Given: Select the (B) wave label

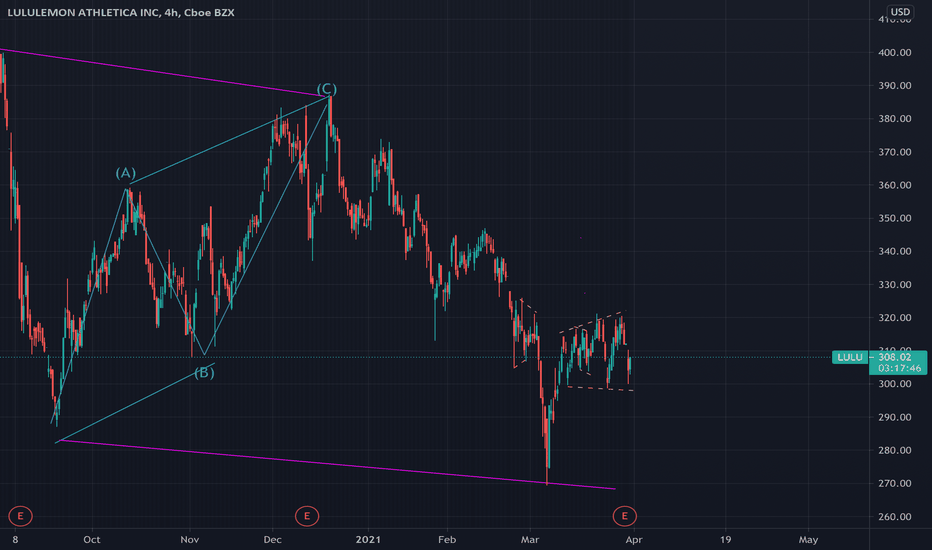Looking at the screenshot, I should point(204,373).
